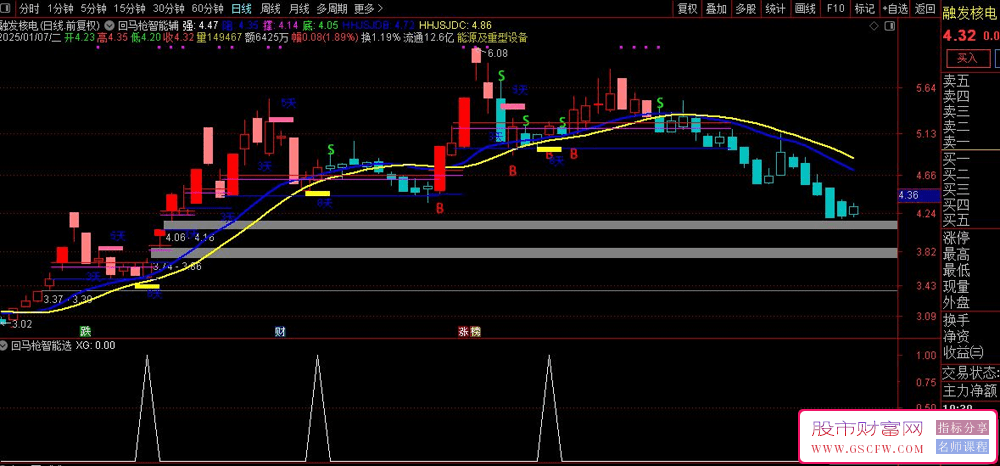This screenshot has height=466, width=1000.
Task: Expand the 更多 period options
Action: (x=368, y=8)
